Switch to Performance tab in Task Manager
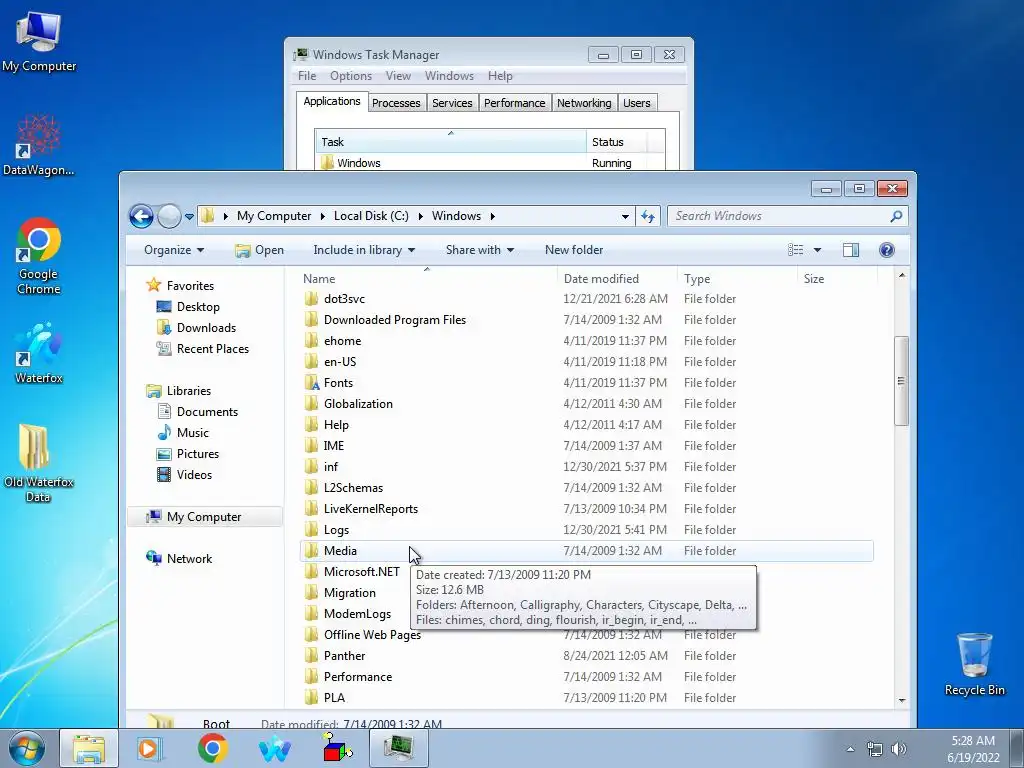This screenshot has height=768, width=1024. pyautogui.click(x=515, y=103)
